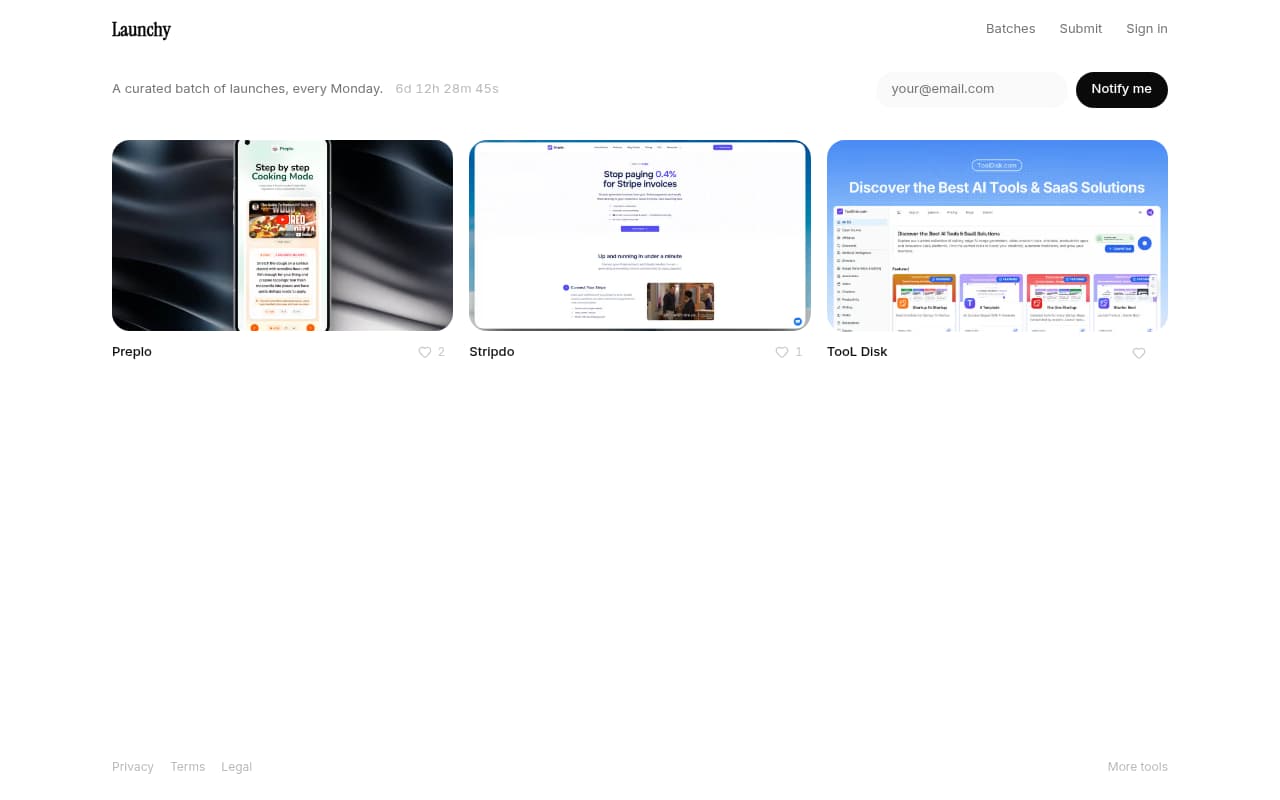The width and height of the screenshot is (1280, 800).
Task: Select the Sign in link
Action: [x=1147, y=28]
